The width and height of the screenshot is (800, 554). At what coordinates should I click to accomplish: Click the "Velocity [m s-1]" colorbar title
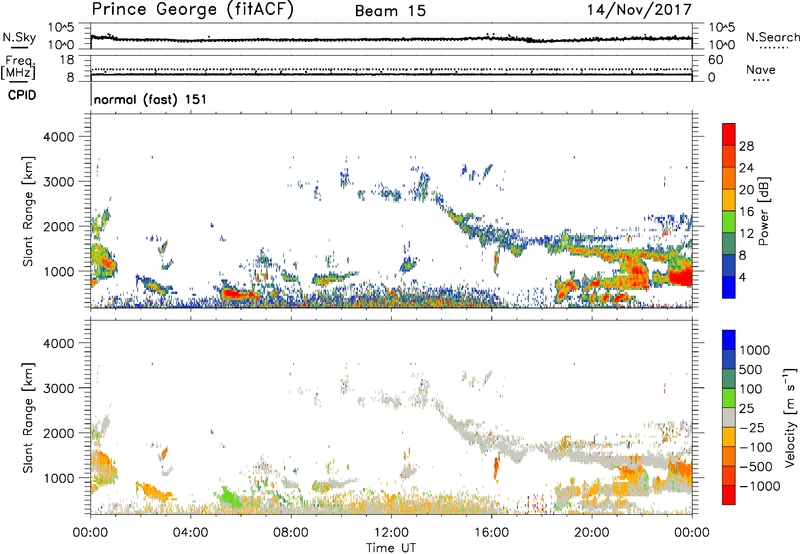pos(790,417)
